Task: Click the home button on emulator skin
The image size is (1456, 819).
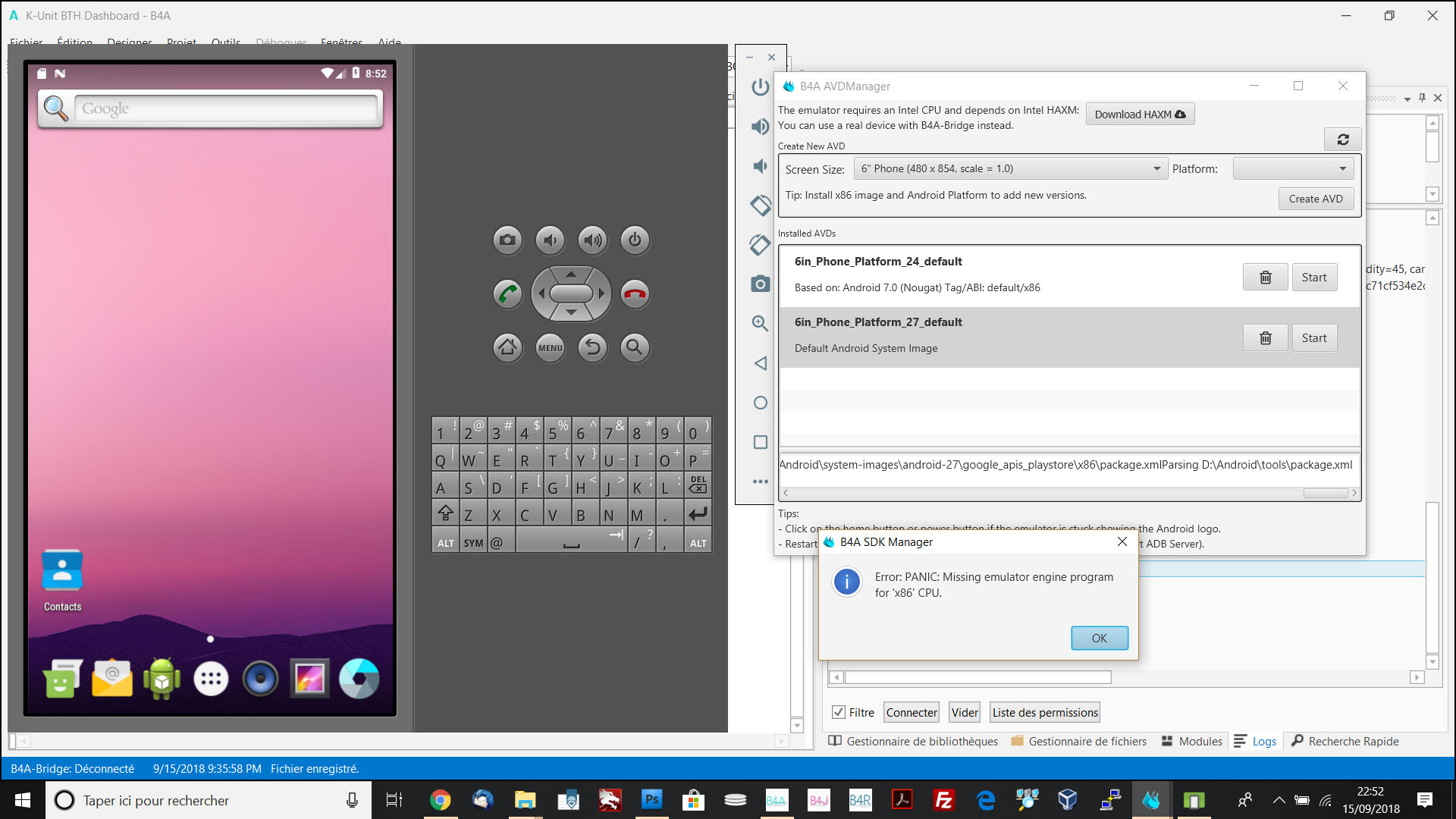Action: [507, 348]
